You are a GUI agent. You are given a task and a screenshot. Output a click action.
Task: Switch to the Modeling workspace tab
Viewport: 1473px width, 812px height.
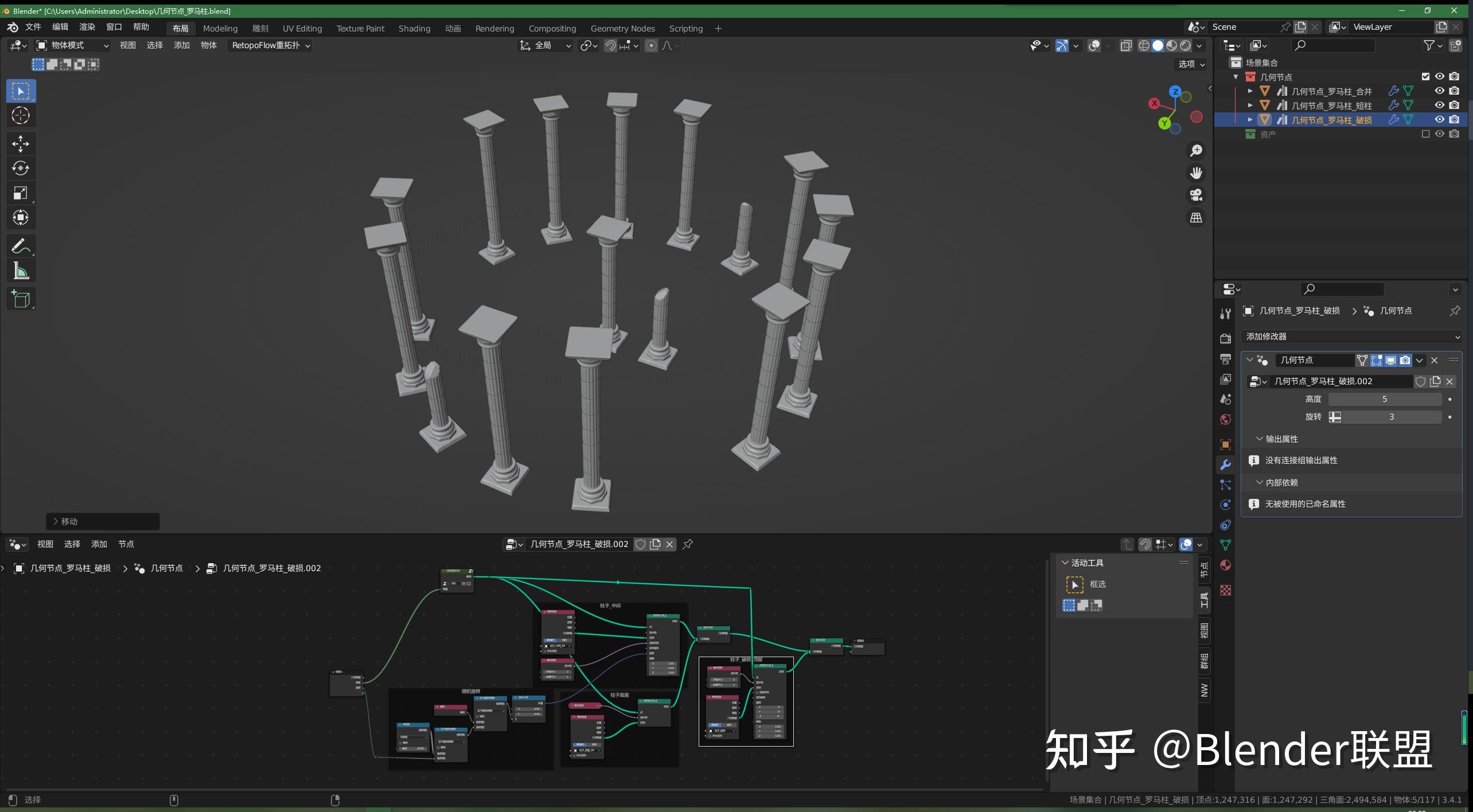tap(220, 29)
